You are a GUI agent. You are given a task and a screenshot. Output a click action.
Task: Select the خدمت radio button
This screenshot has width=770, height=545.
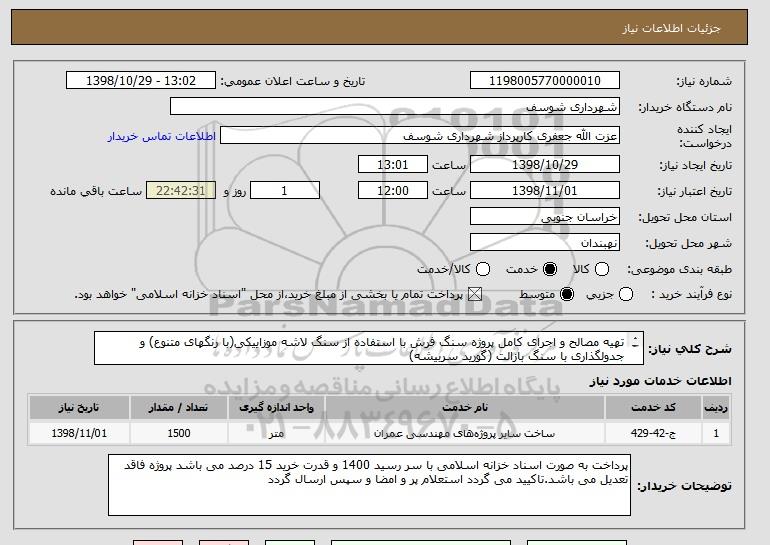tap(550, 269)
